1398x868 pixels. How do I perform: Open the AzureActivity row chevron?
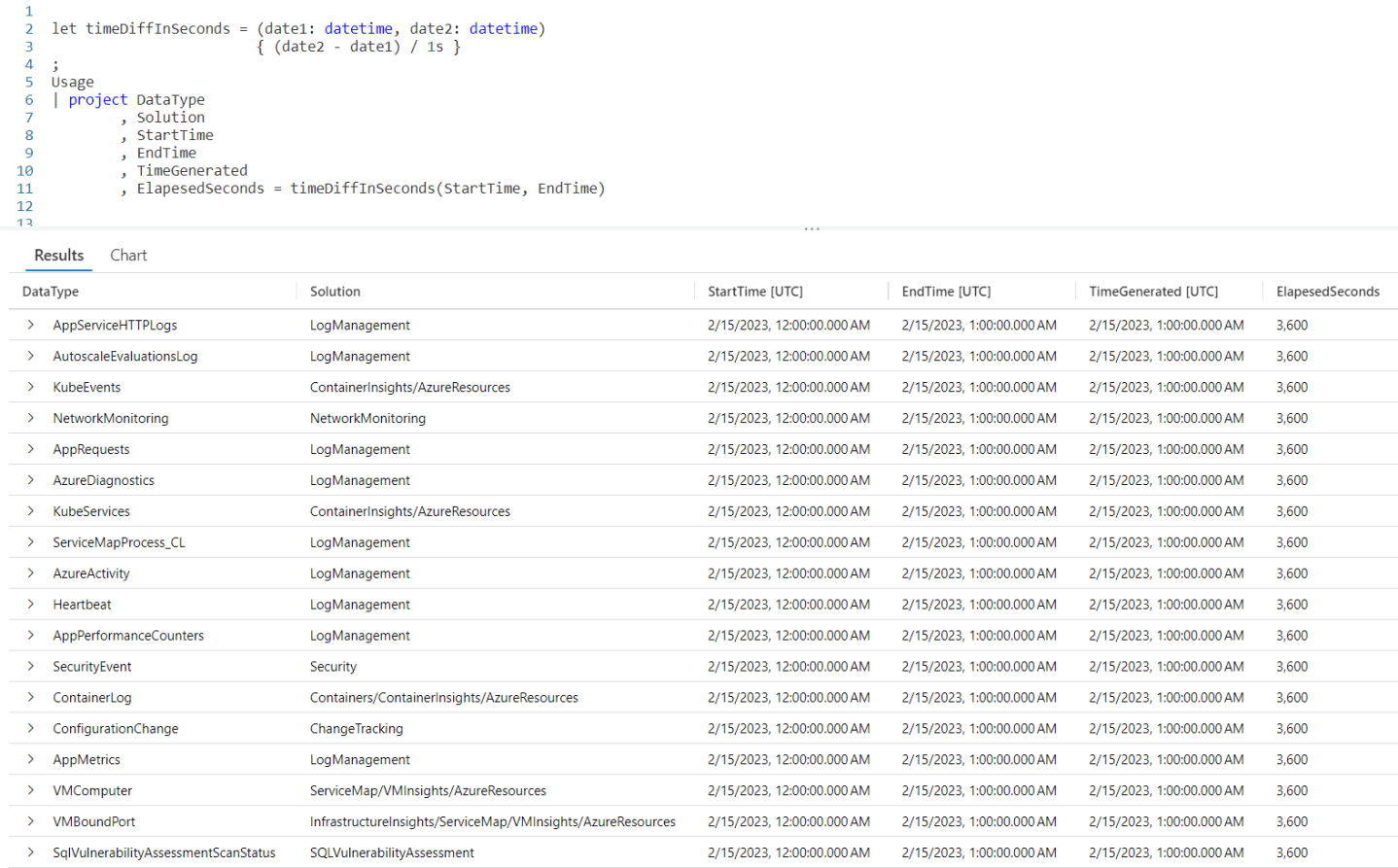point(31,573)
